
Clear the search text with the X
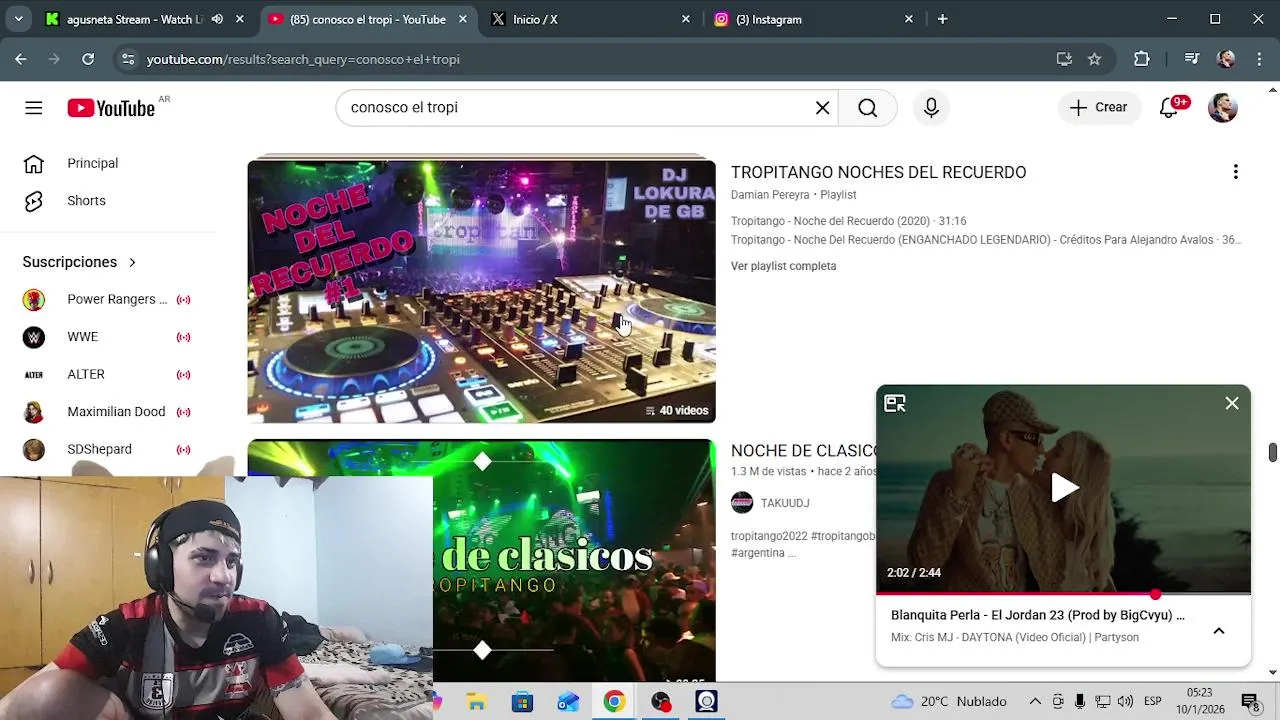[823, 108]
